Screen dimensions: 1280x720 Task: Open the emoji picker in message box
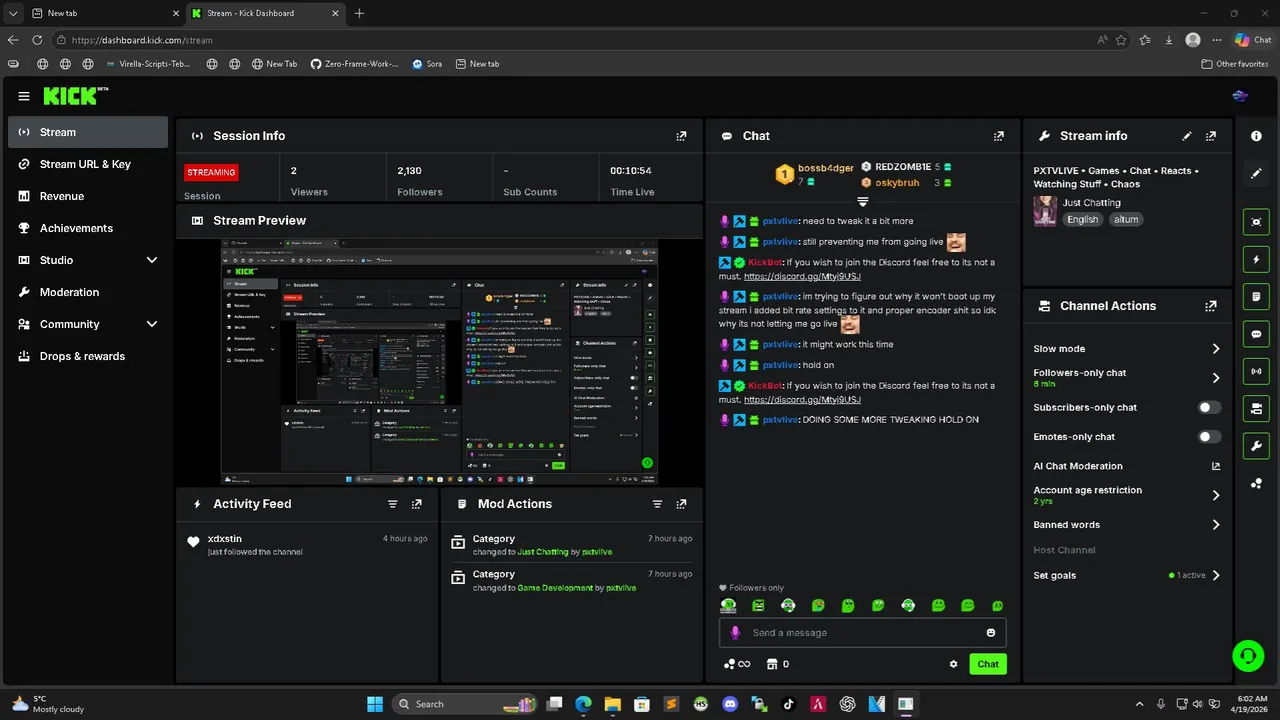coord(991,633)
